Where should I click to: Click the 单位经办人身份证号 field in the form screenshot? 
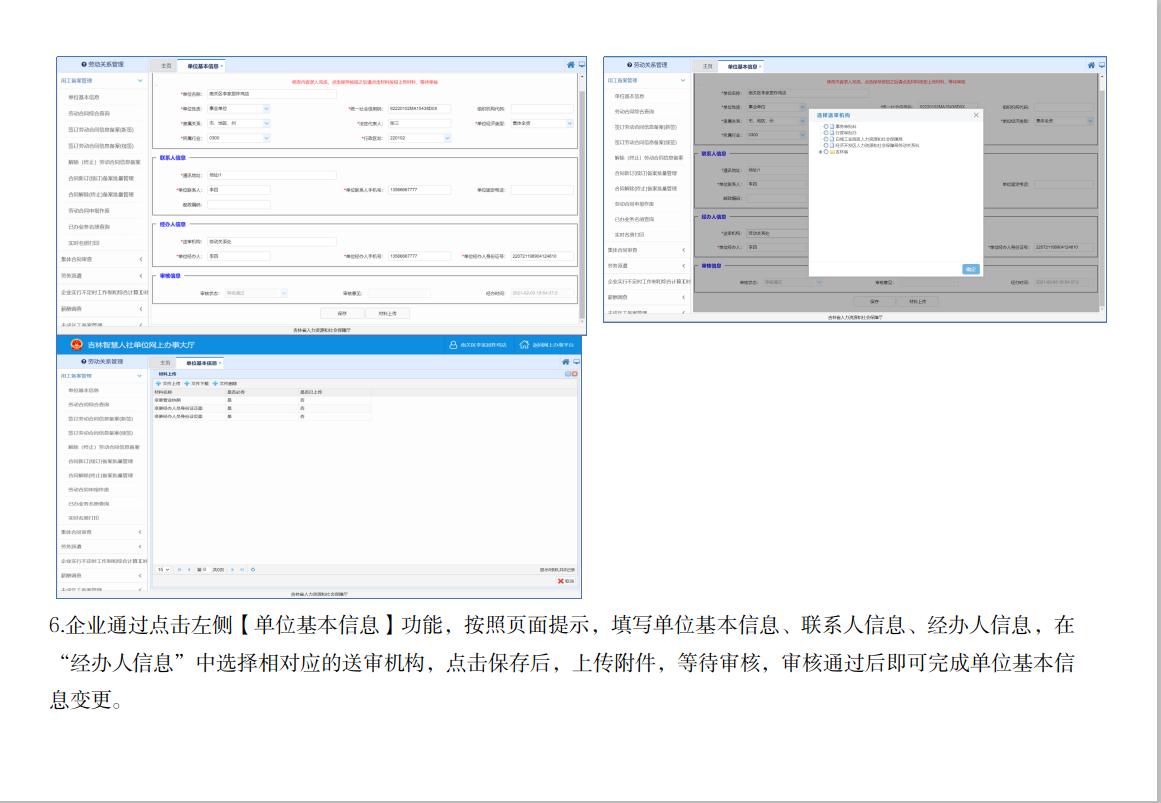point(542,256)
